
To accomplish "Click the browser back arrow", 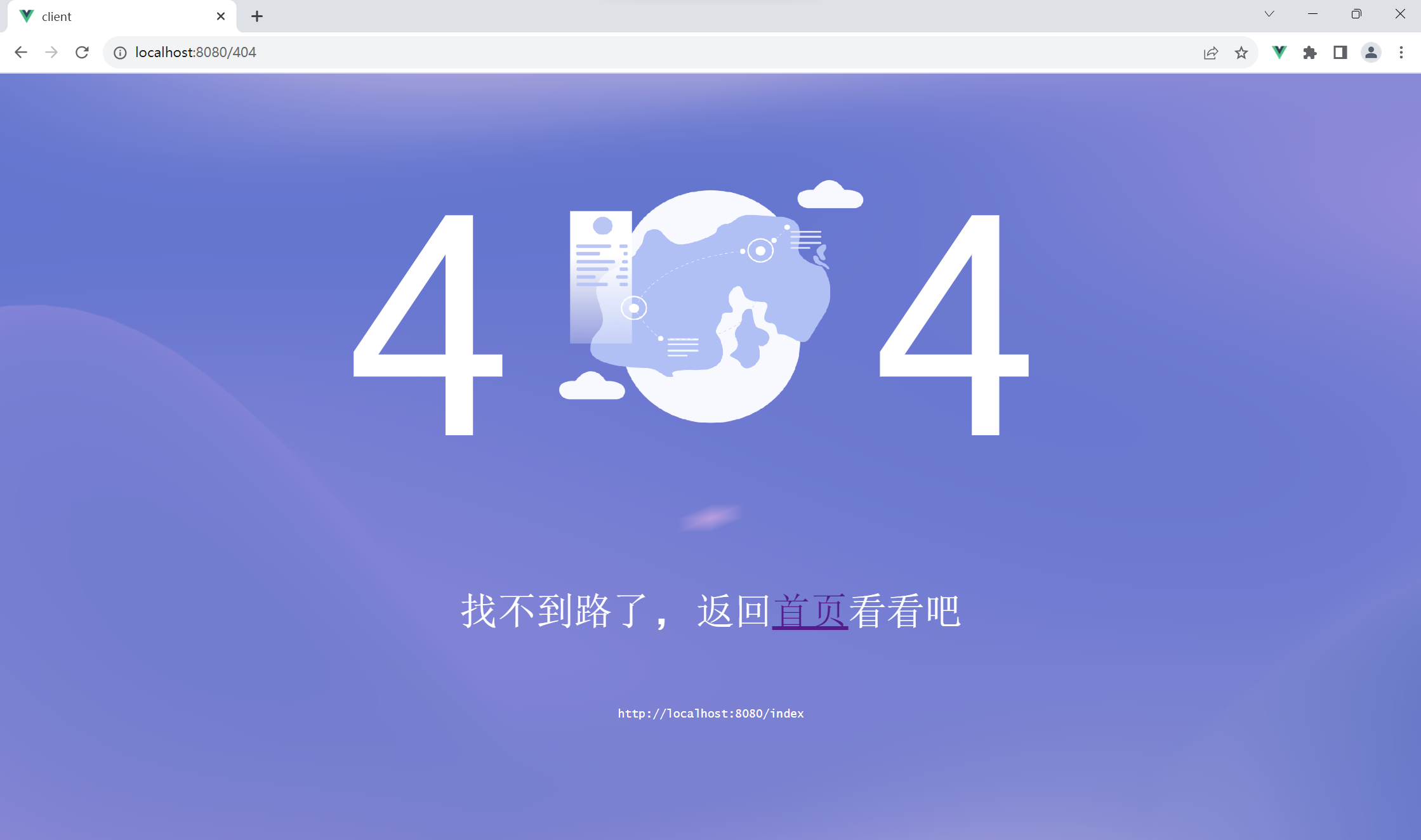I will point(21,53).
